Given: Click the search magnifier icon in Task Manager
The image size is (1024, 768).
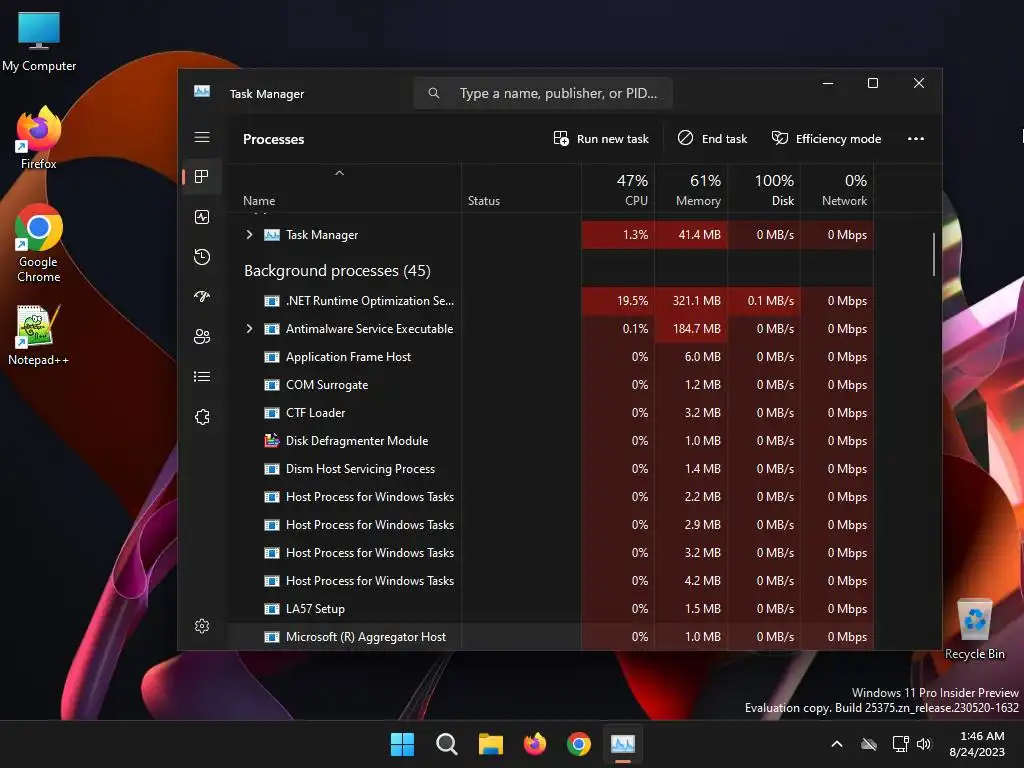Looking at the screenshot, I should pyautogui.click(x=434, y=93).
